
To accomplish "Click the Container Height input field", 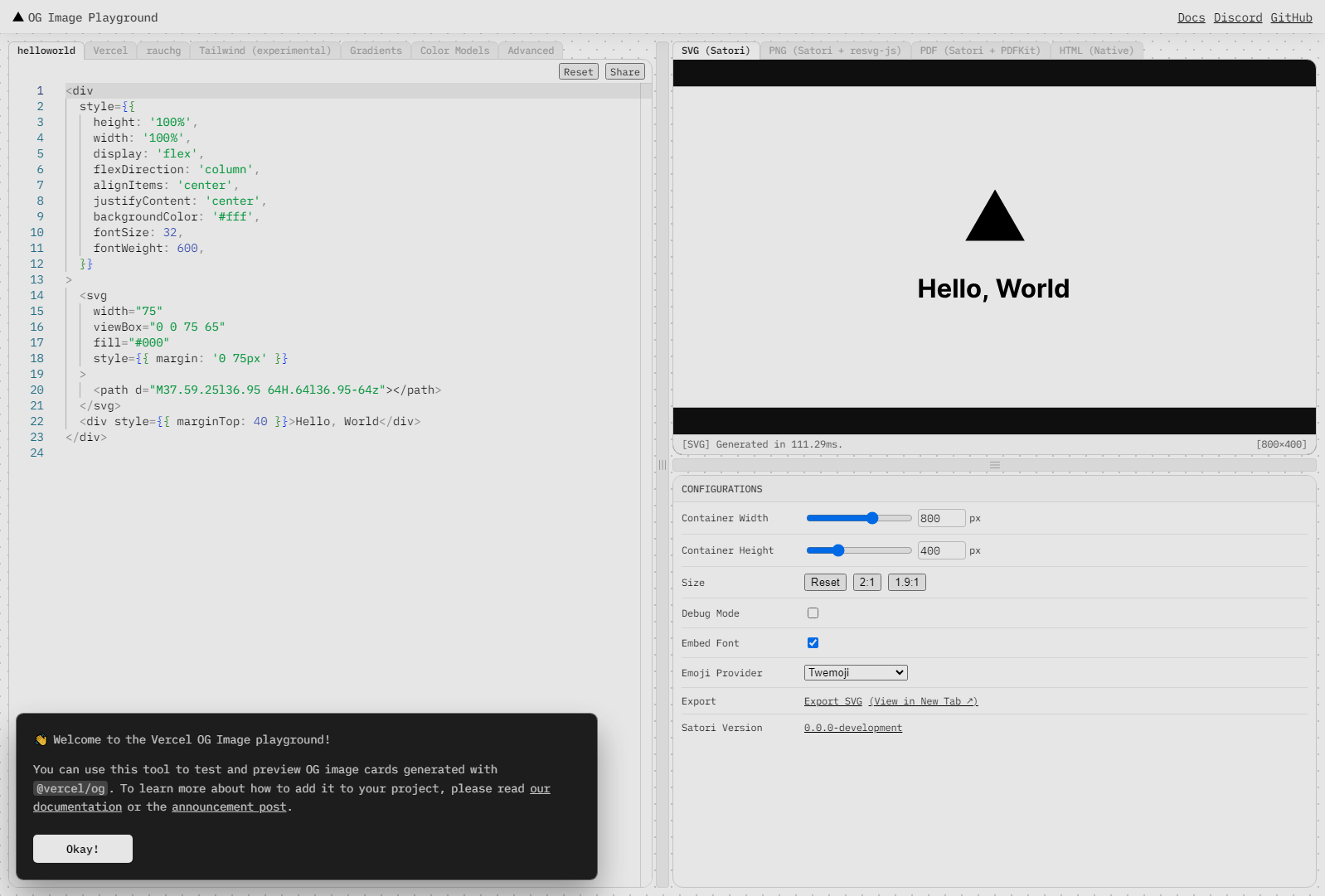I will (x=942, y=550).
